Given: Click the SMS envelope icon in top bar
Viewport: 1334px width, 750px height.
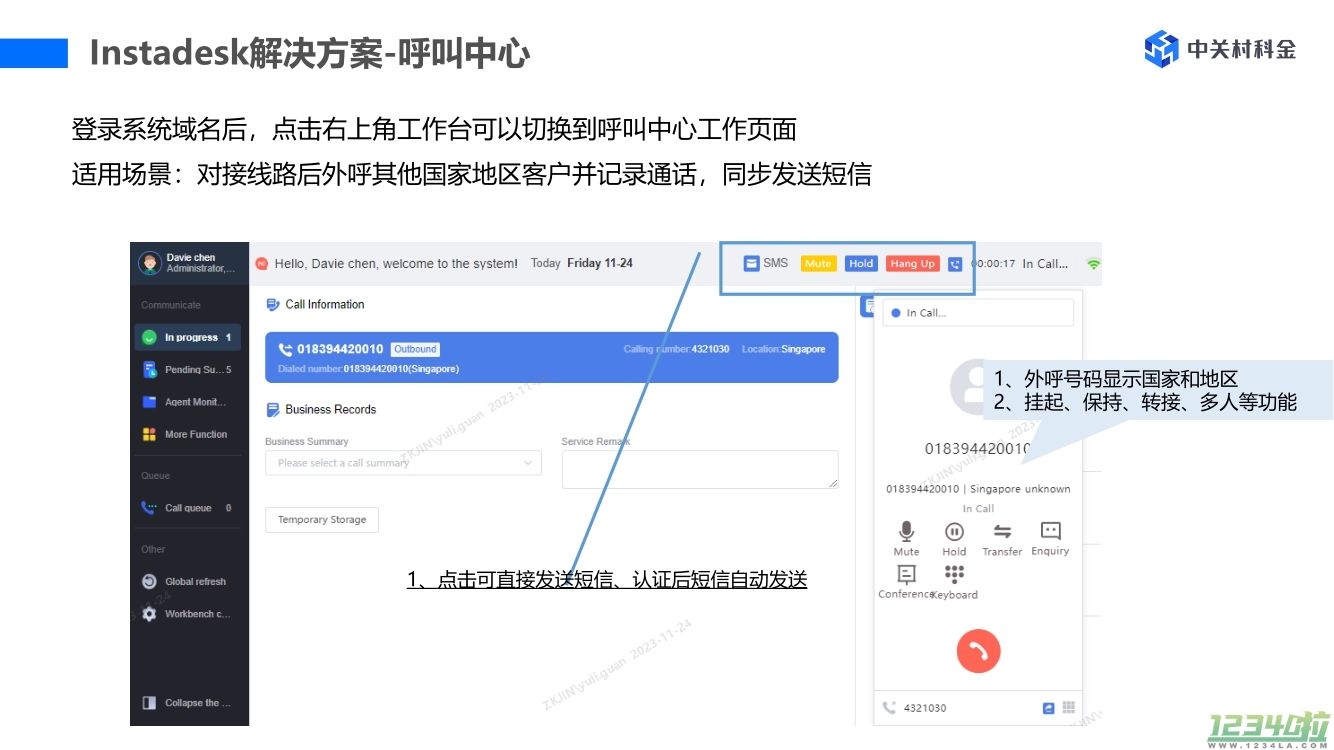Looking at the screenshot, I should tap(751, 264).
